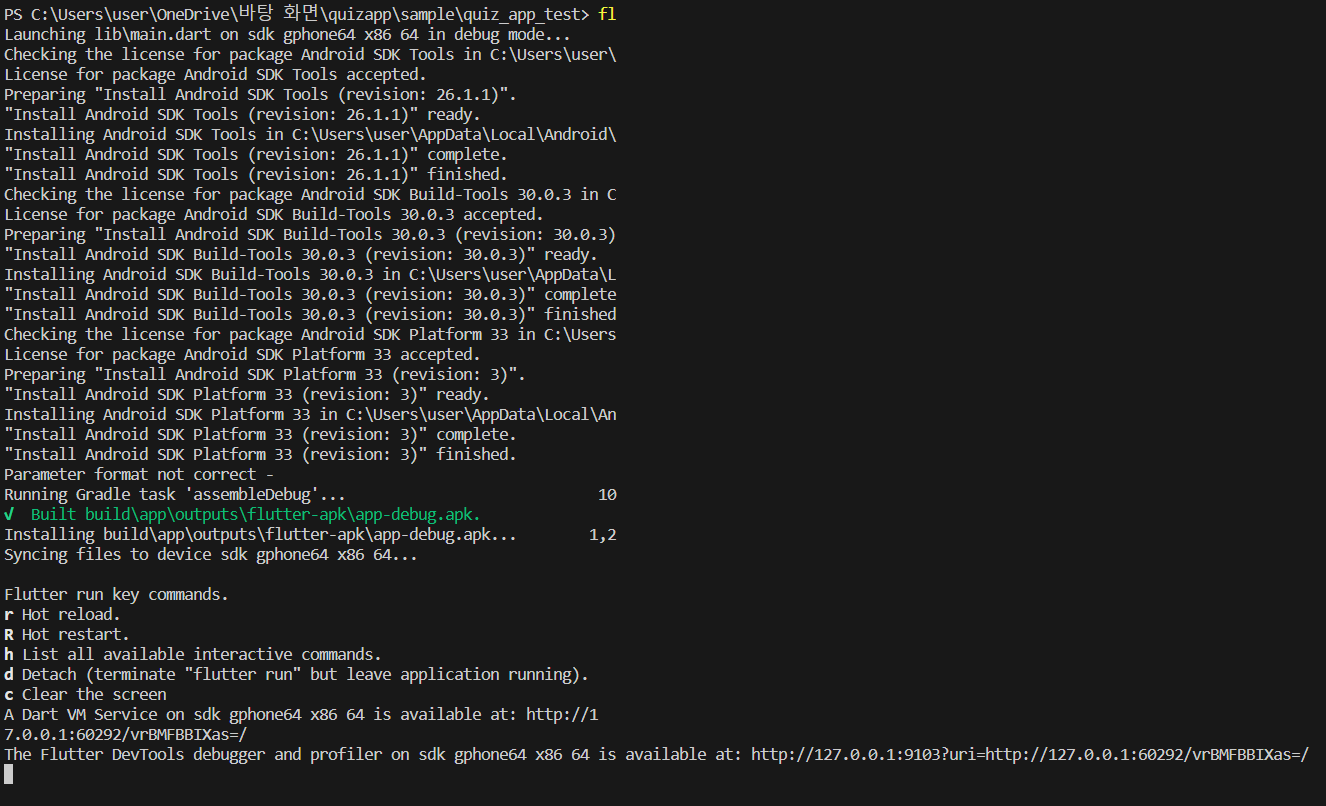
Task: Click 'Checking the license' line for Platform 33
Action: click(x=310, y=334)
